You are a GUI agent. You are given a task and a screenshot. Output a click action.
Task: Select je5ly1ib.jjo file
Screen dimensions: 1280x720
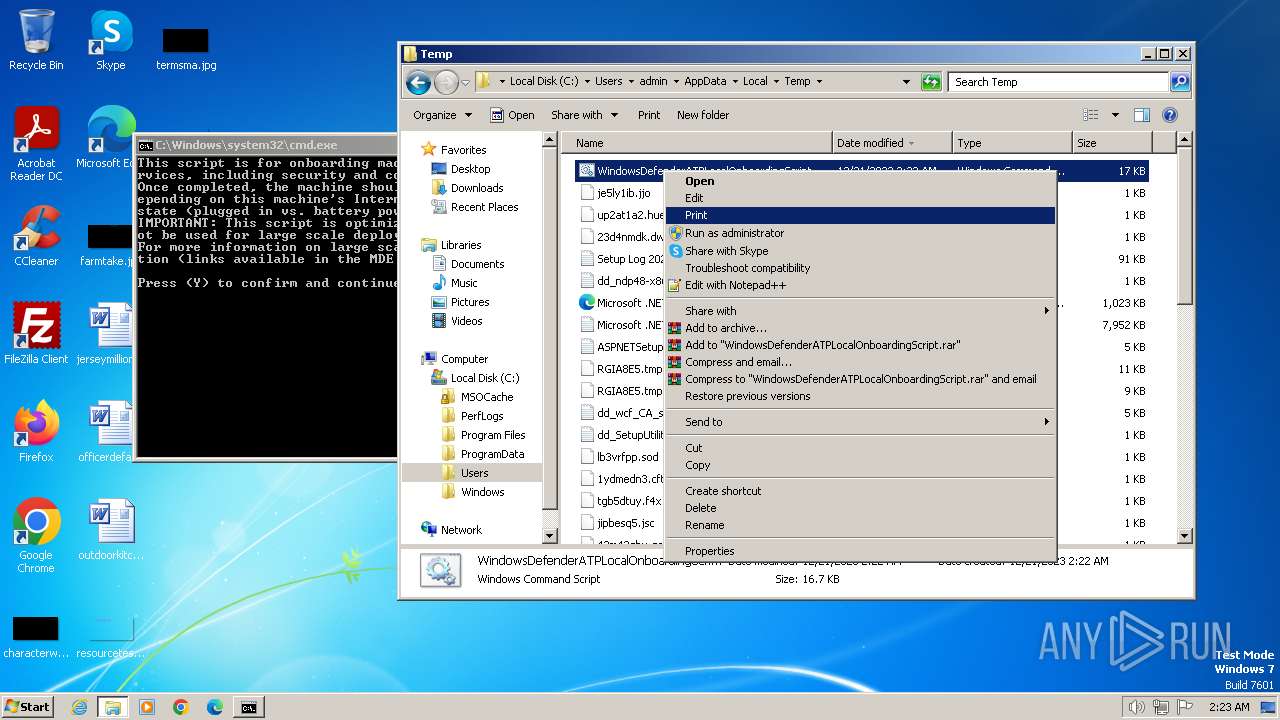click(624, 193)
